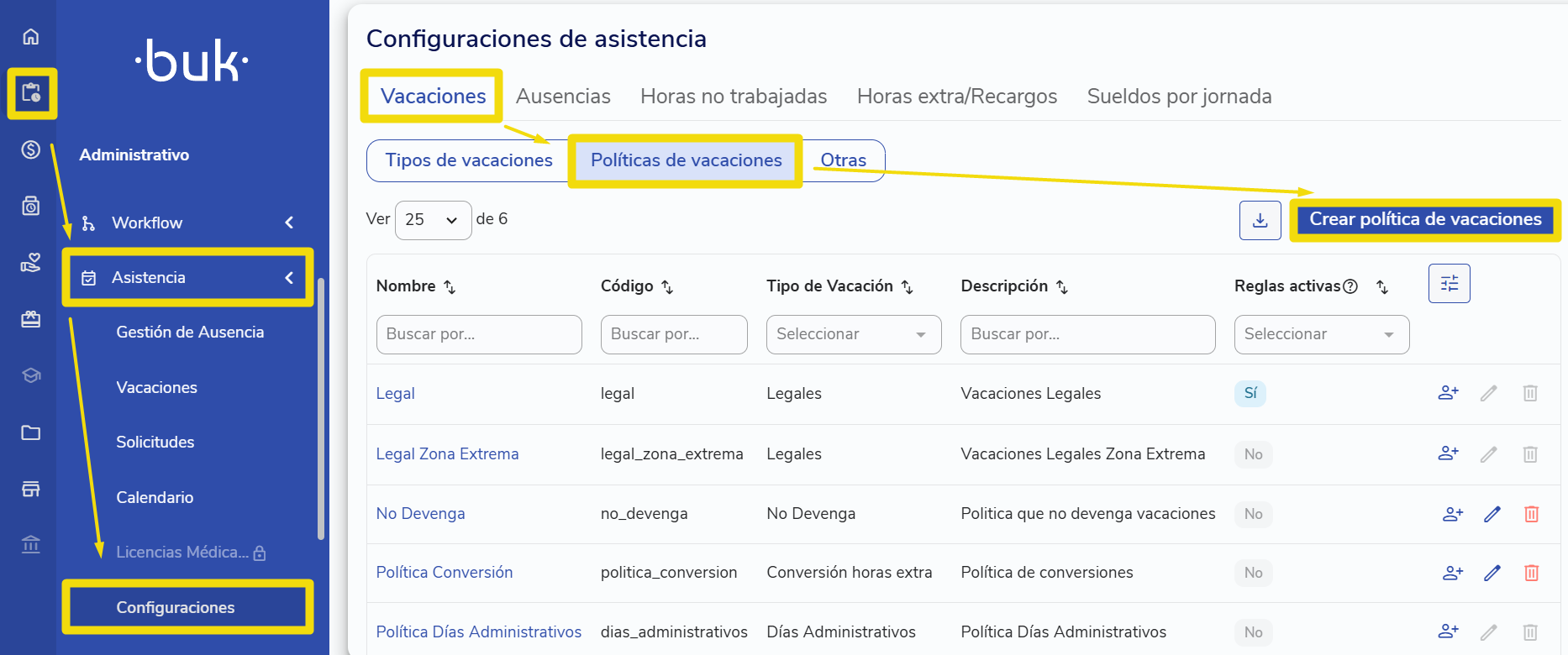This screenshot has width=1568, height=655.
Task: Click the Descripción search field
Action: [1087, 334]
